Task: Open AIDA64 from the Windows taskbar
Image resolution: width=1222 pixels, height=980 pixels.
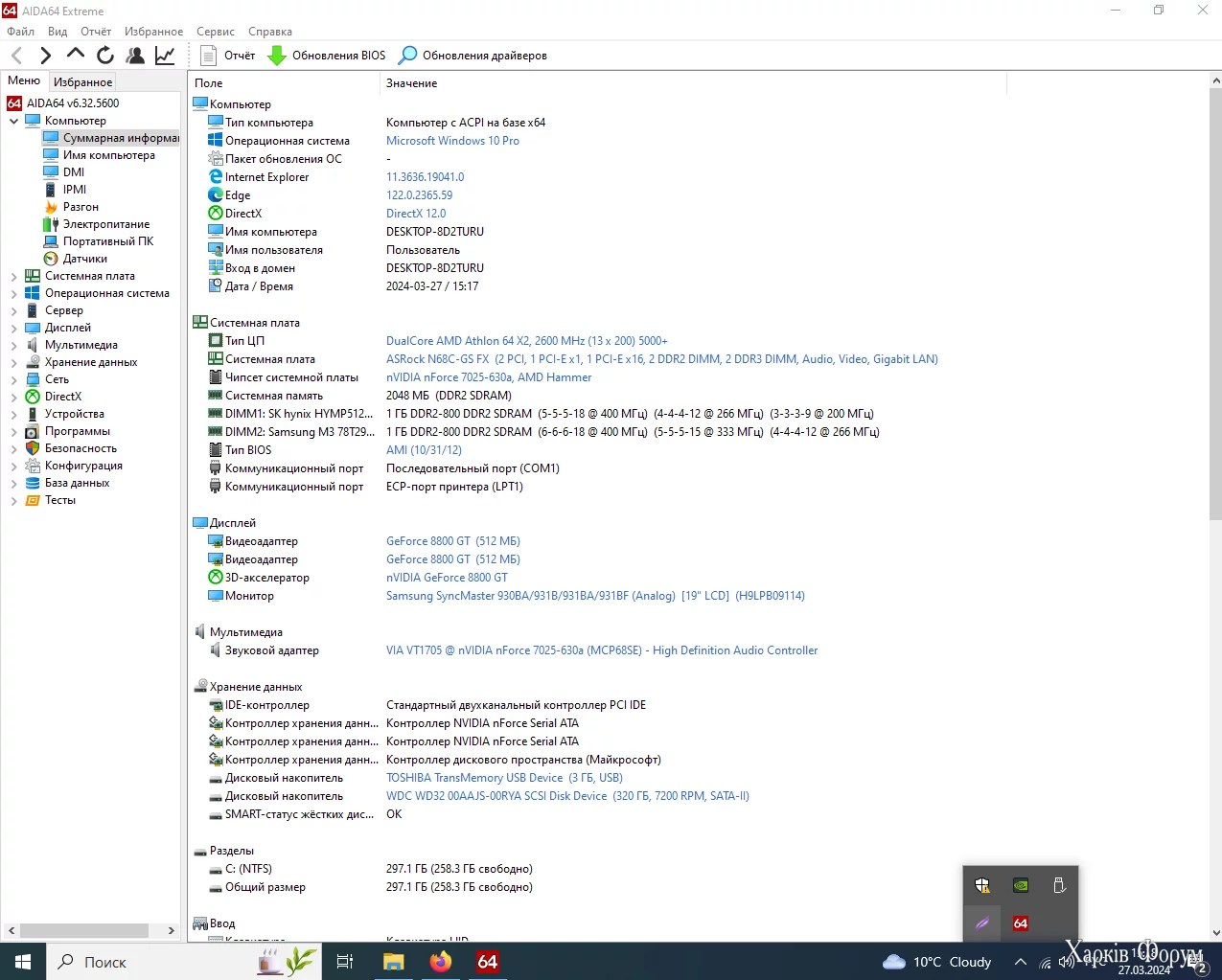Action: click(x=487, y=961)
